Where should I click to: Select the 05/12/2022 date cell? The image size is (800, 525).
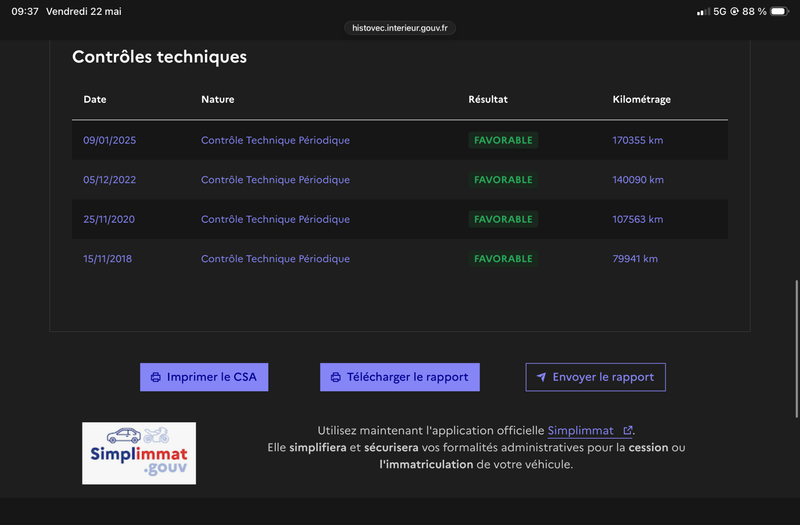pyautogui.click(x=110, y=180)
